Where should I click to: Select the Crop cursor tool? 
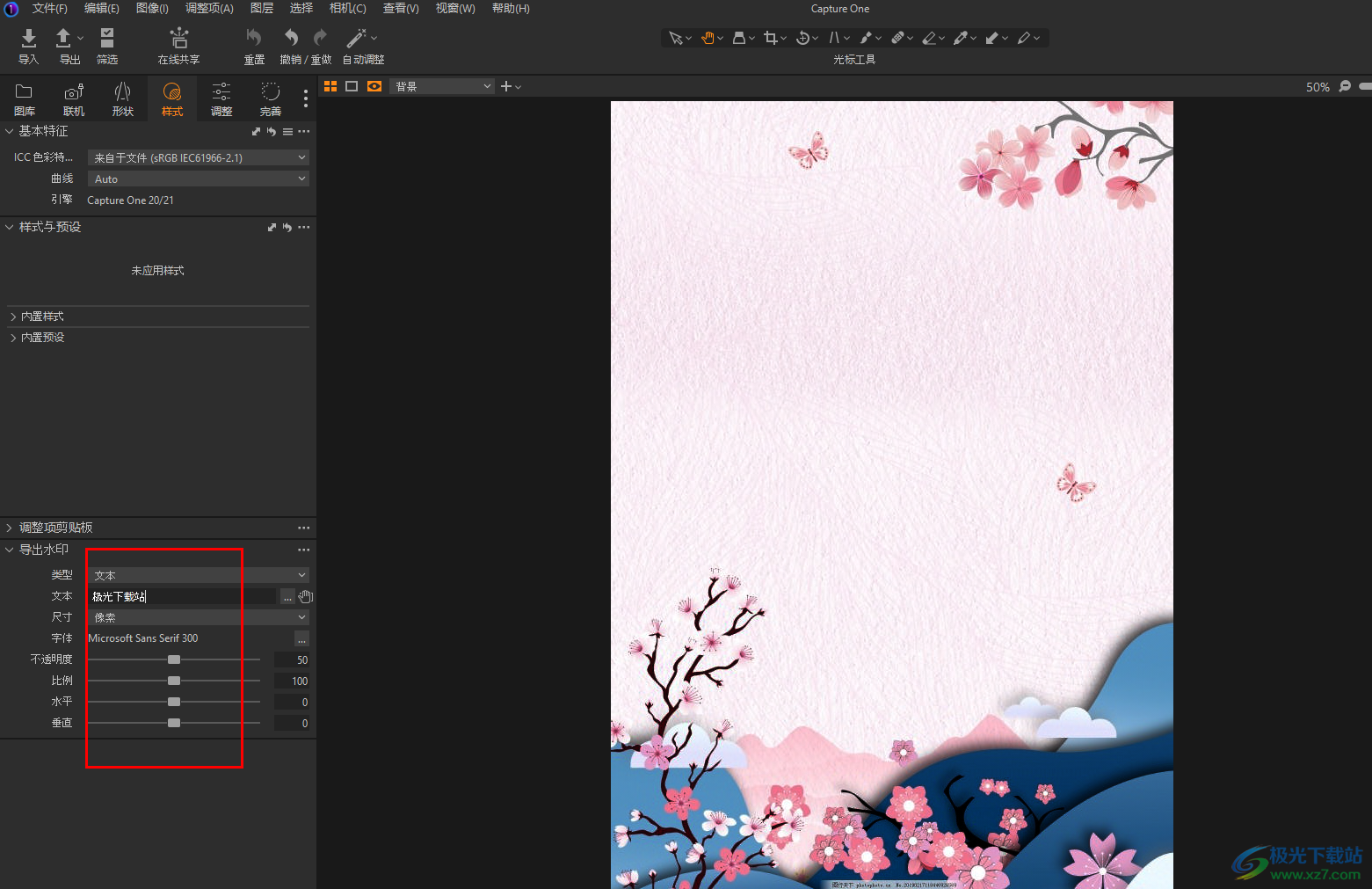coord(771,38)
